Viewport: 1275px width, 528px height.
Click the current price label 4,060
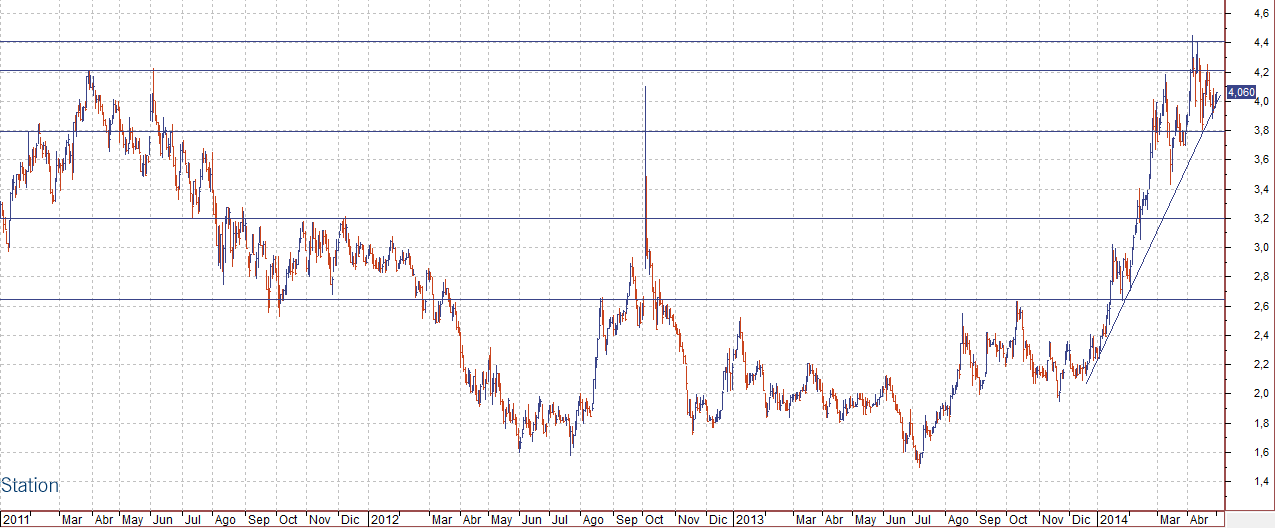click(1241, 92)
